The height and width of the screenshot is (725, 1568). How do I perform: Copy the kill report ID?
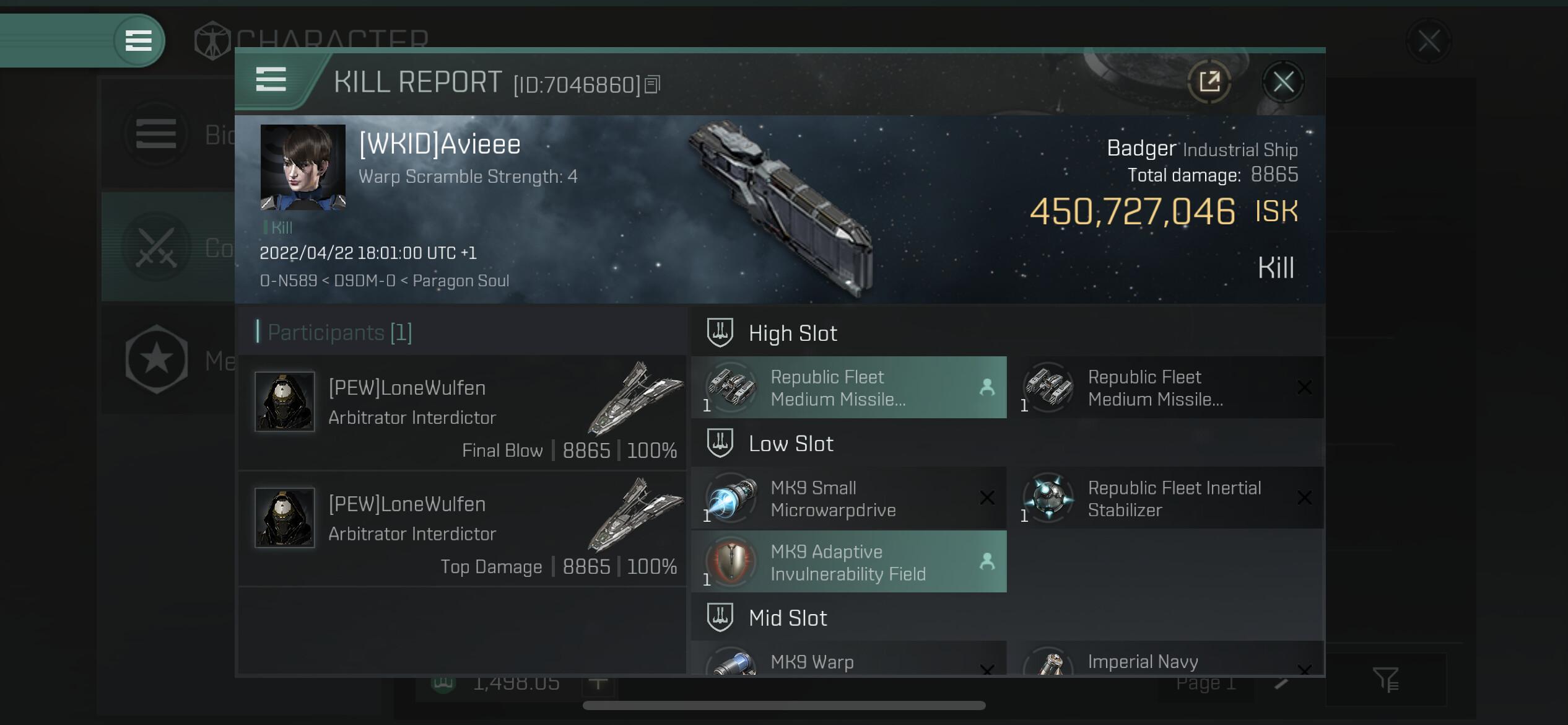(653, 84)
